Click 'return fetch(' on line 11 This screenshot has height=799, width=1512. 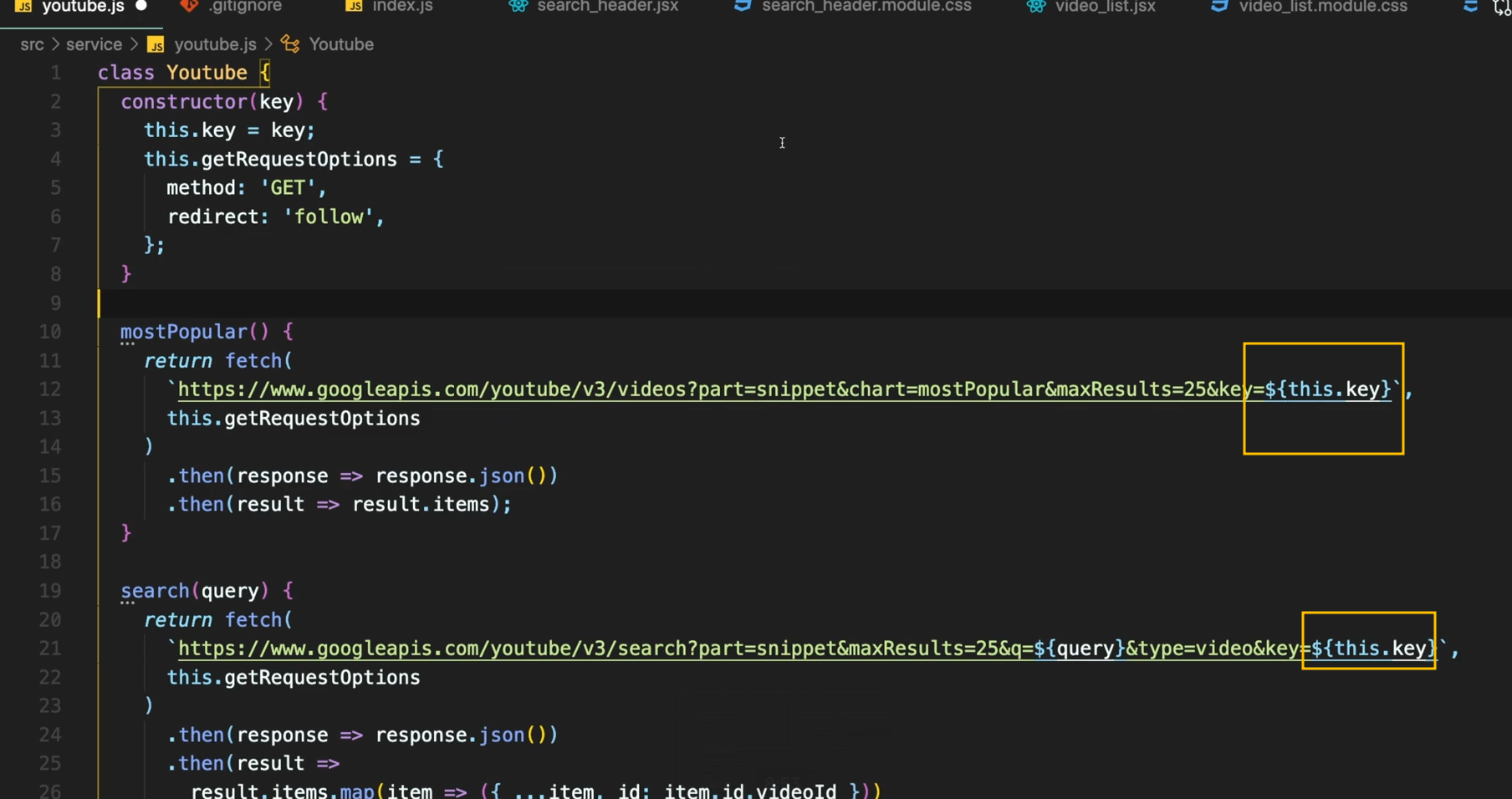[x=218, y=361]
